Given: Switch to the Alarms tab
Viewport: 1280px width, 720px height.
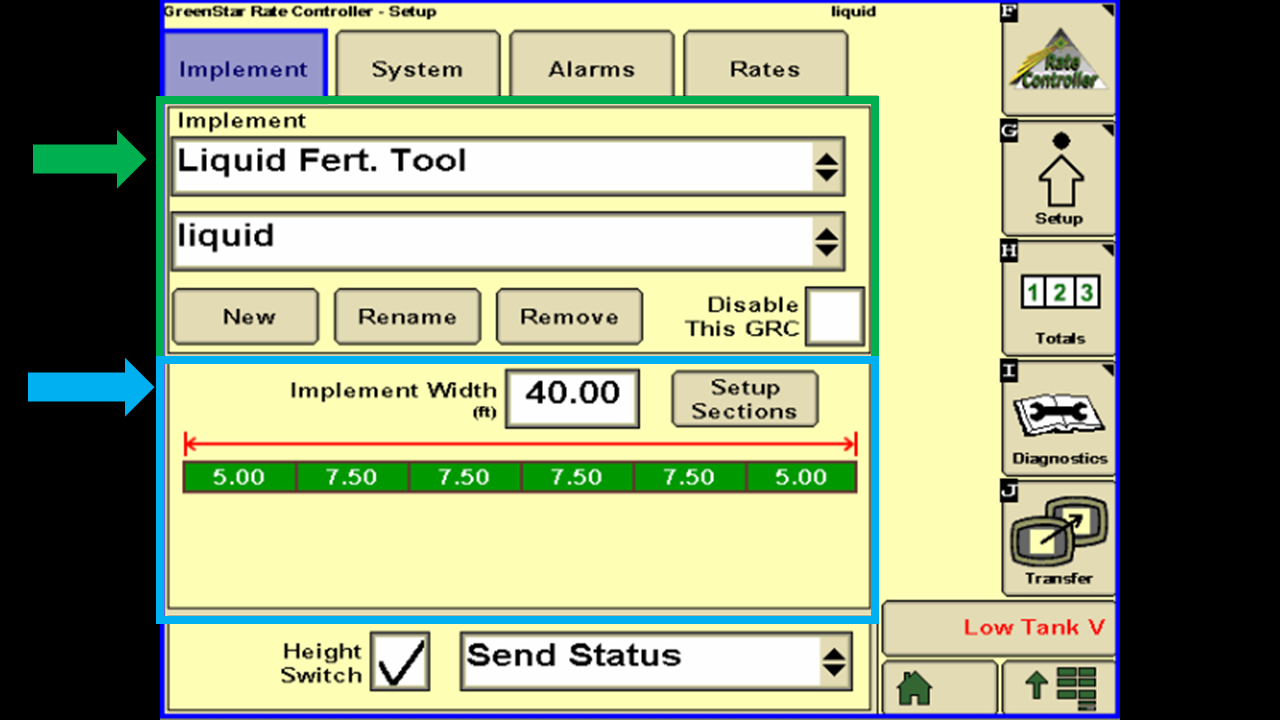Looking at the screenshot, I should [x=591, y=66].
